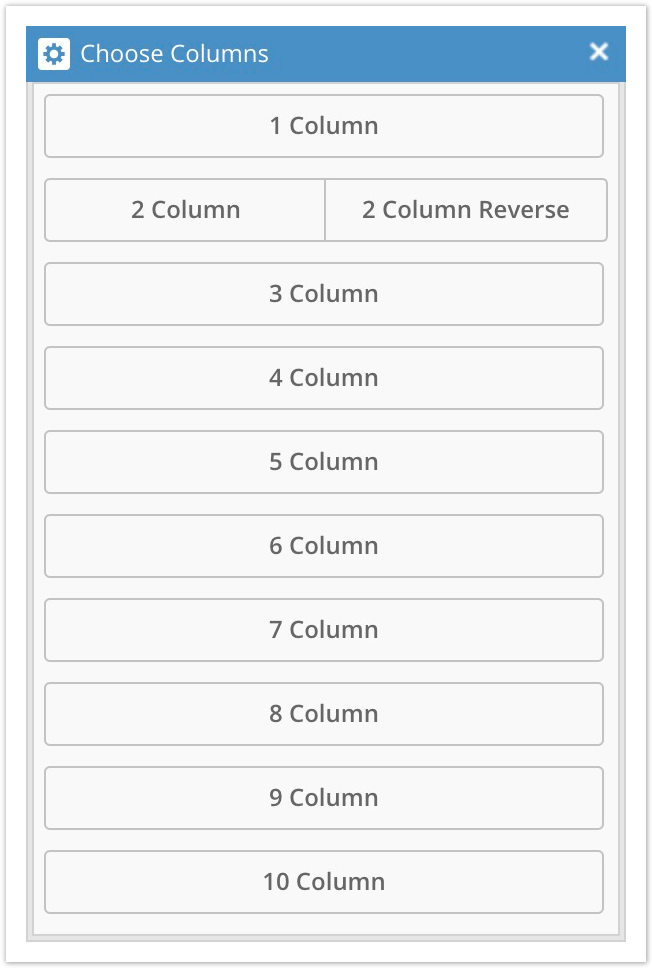Pick the reversed two-column arrangement

pos(466,210)
